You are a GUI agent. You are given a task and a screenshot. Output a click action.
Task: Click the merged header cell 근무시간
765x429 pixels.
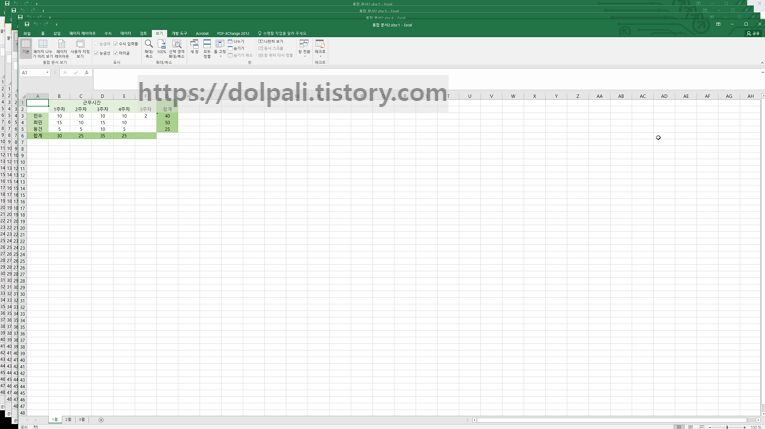(92, 102)
